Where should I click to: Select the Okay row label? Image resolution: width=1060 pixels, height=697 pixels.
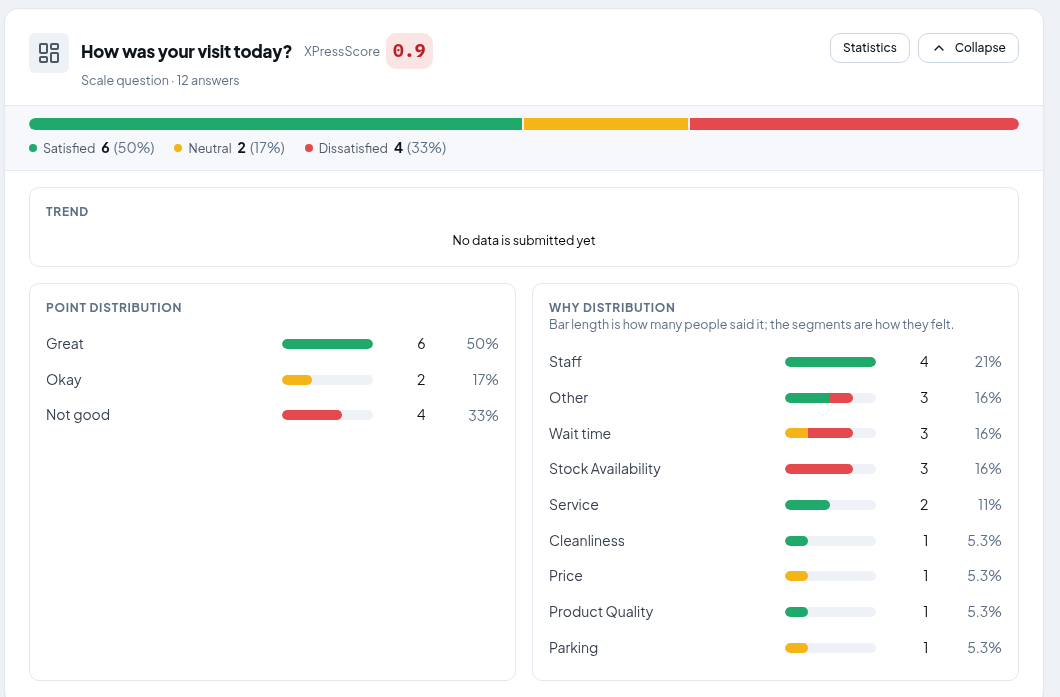pyautogui.click(x=64, y=380)
